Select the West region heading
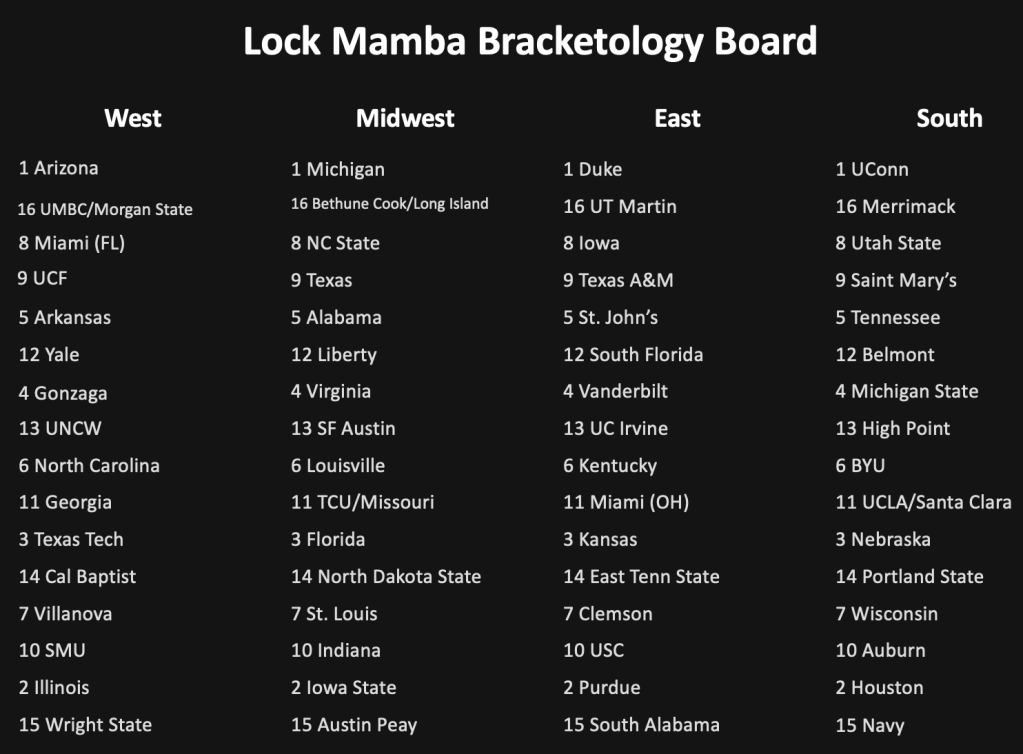 [133, 118]
